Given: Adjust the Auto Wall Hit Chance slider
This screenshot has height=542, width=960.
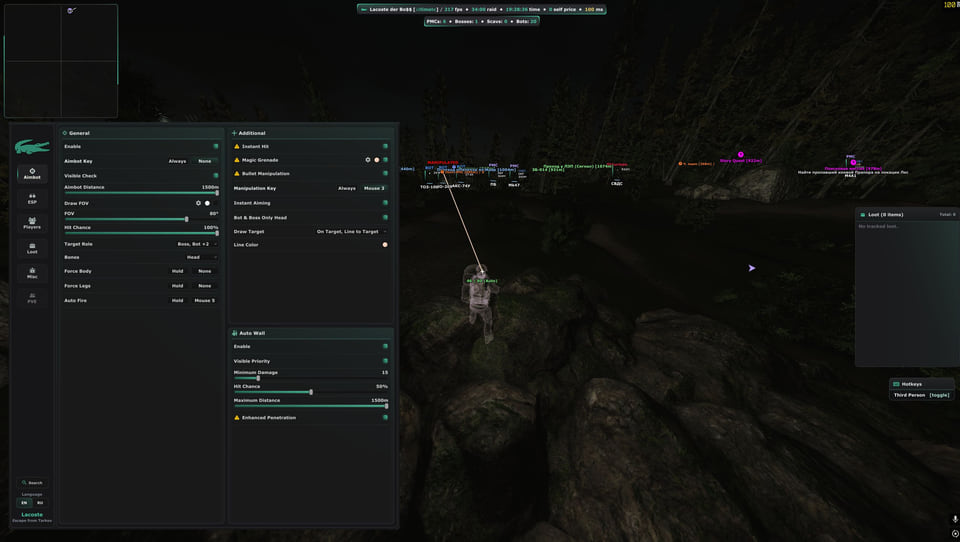Looking at the screenshot, I should [310, 392].
